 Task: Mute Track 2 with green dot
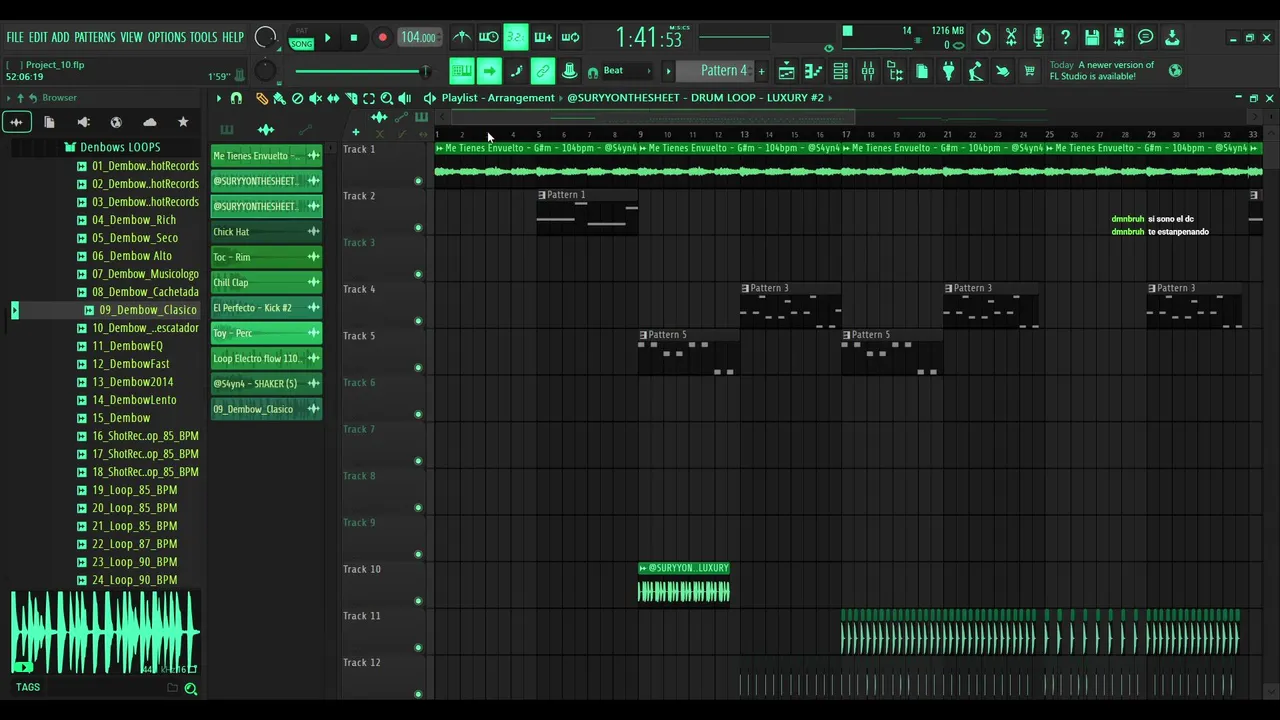click(x=418, y=228)
